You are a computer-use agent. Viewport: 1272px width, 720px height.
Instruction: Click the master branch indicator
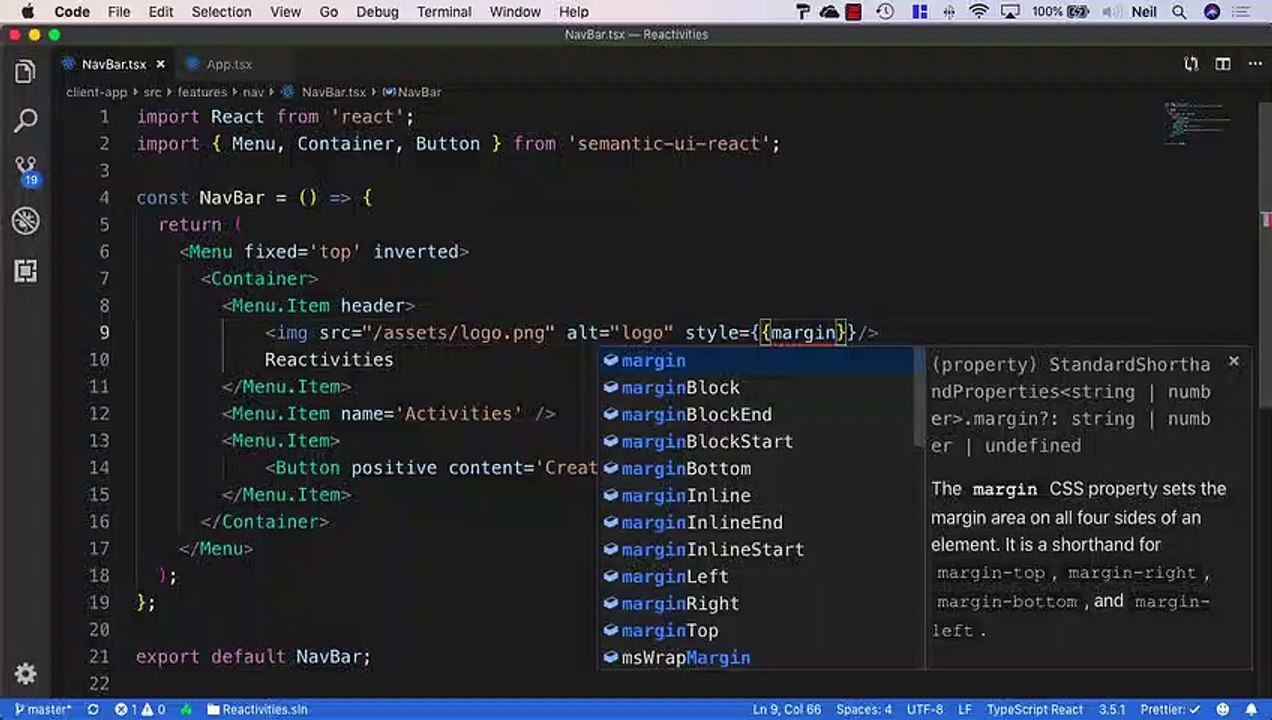[43, 709]
